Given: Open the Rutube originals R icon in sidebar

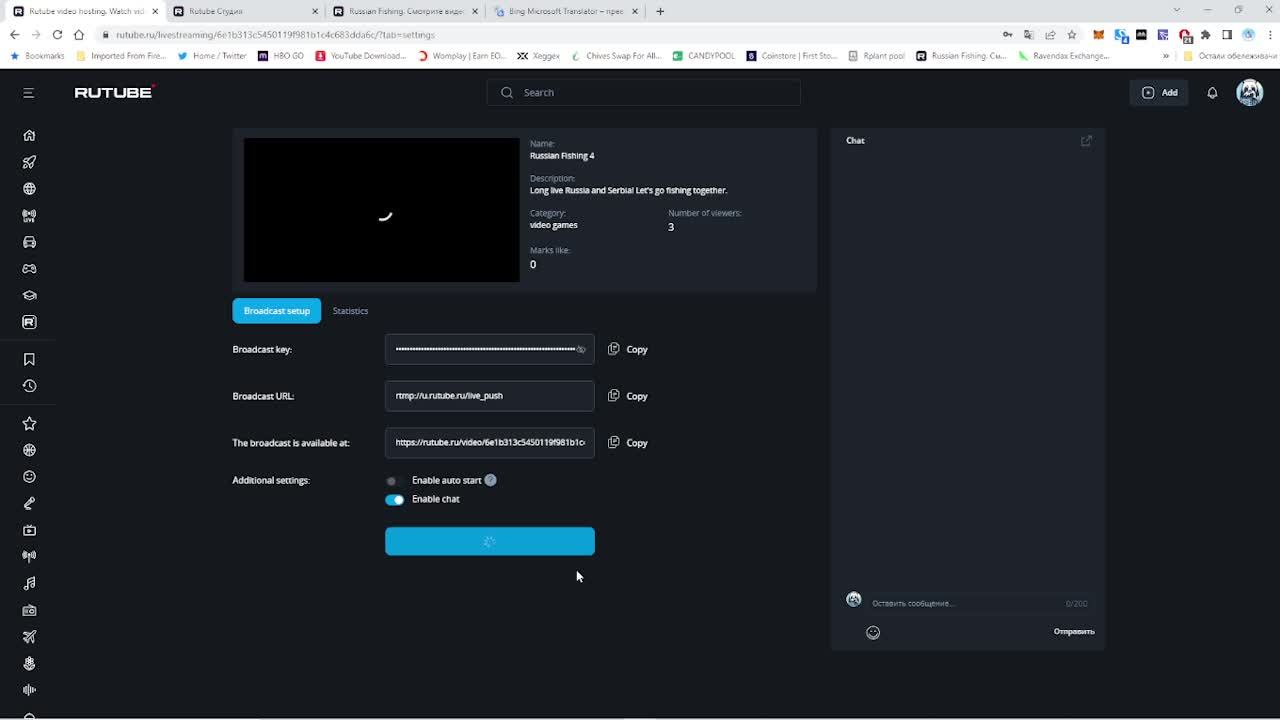Looking at the screenshot, I should point(29,322).
